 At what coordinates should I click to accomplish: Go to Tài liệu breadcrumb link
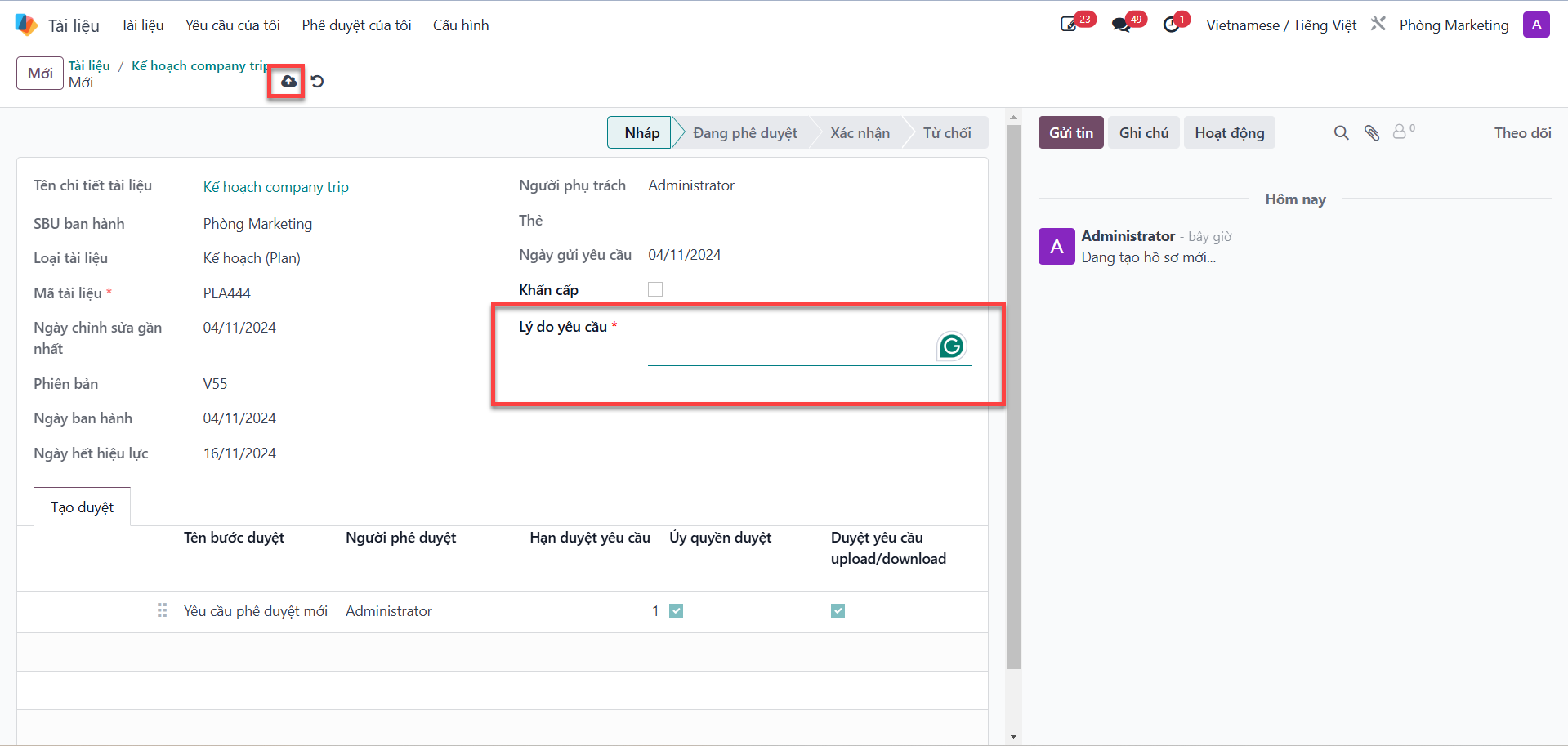(89, 65)
